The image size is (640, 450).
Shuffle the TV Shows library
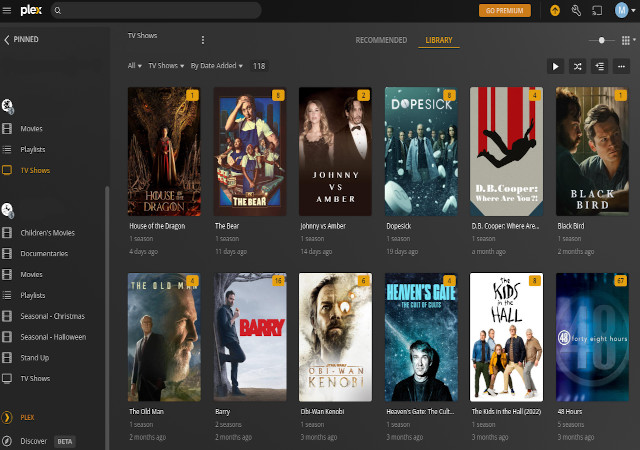[x=578, y=66]
